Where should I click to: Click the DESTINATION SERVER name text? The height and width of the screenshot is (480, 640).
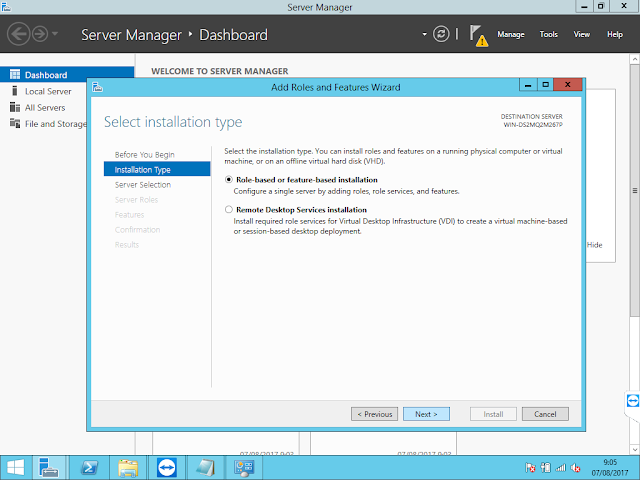click(x=533, y=124)
